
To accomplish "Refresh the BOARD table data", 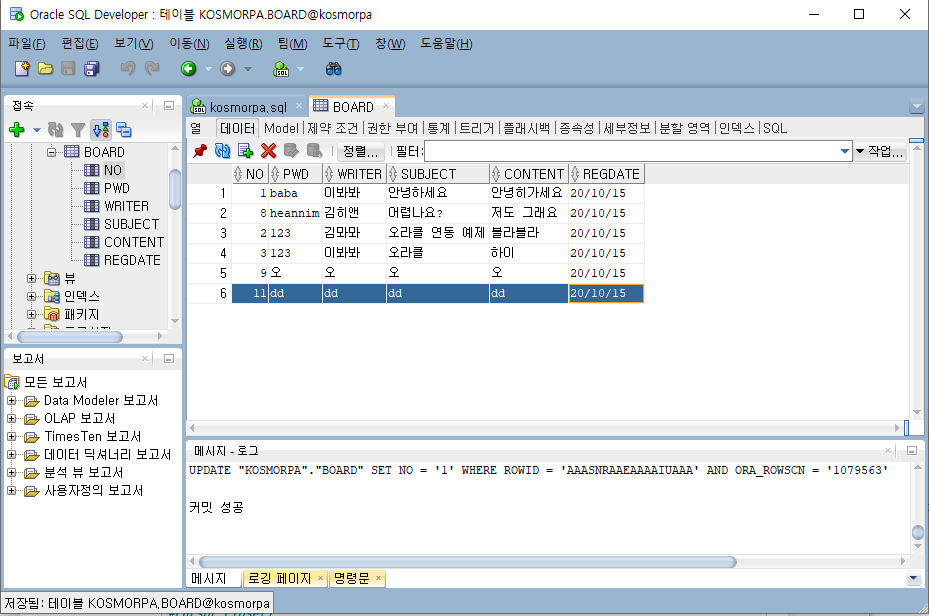I will 223,150.
